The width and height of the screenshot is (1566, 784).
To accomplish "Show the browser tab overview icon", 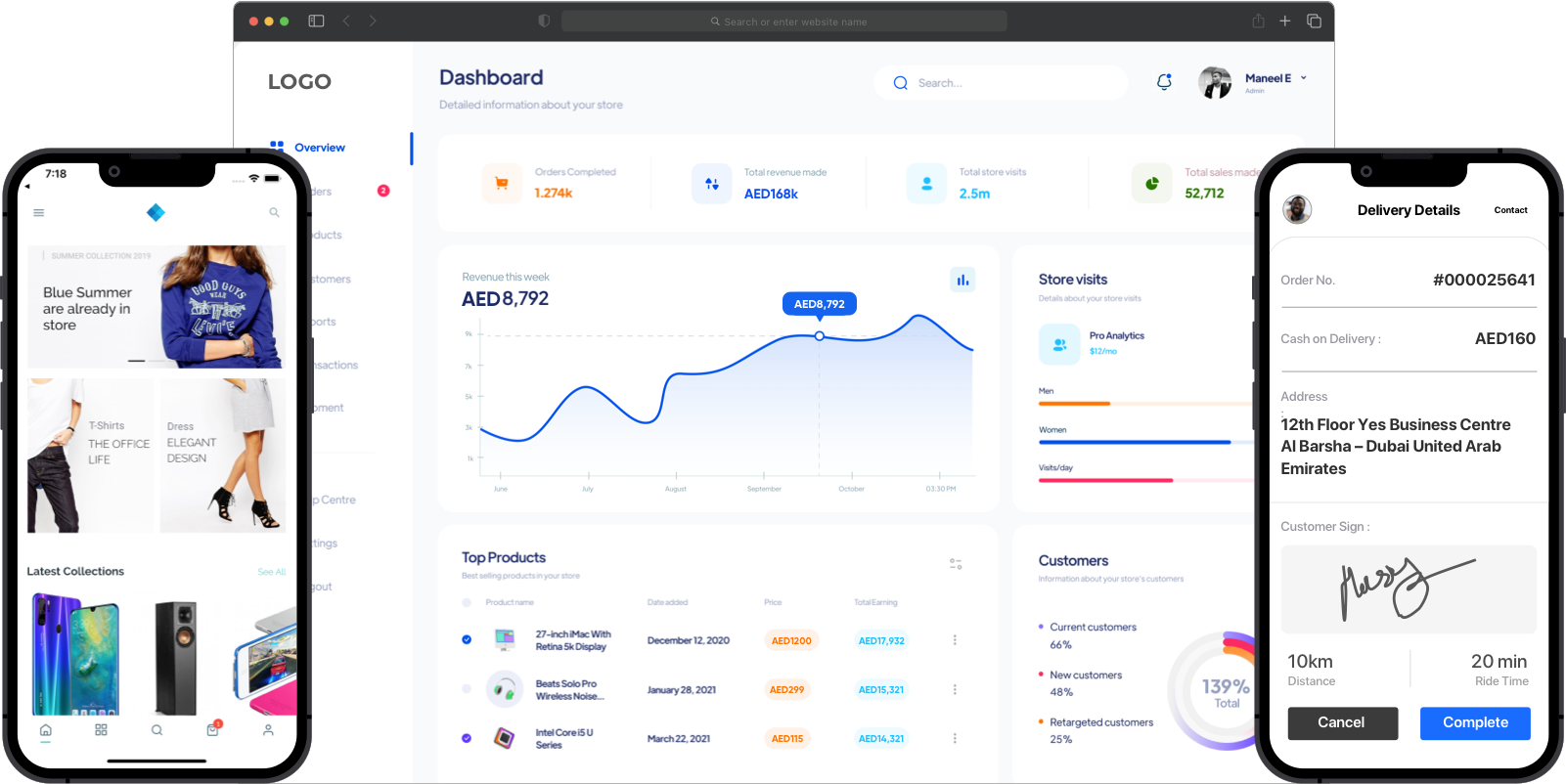I will click(1314, 21).
